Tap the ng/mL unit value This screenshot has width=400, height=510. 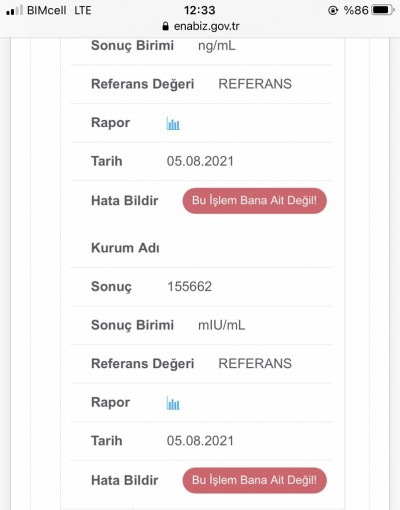click(x=217, y=46)
